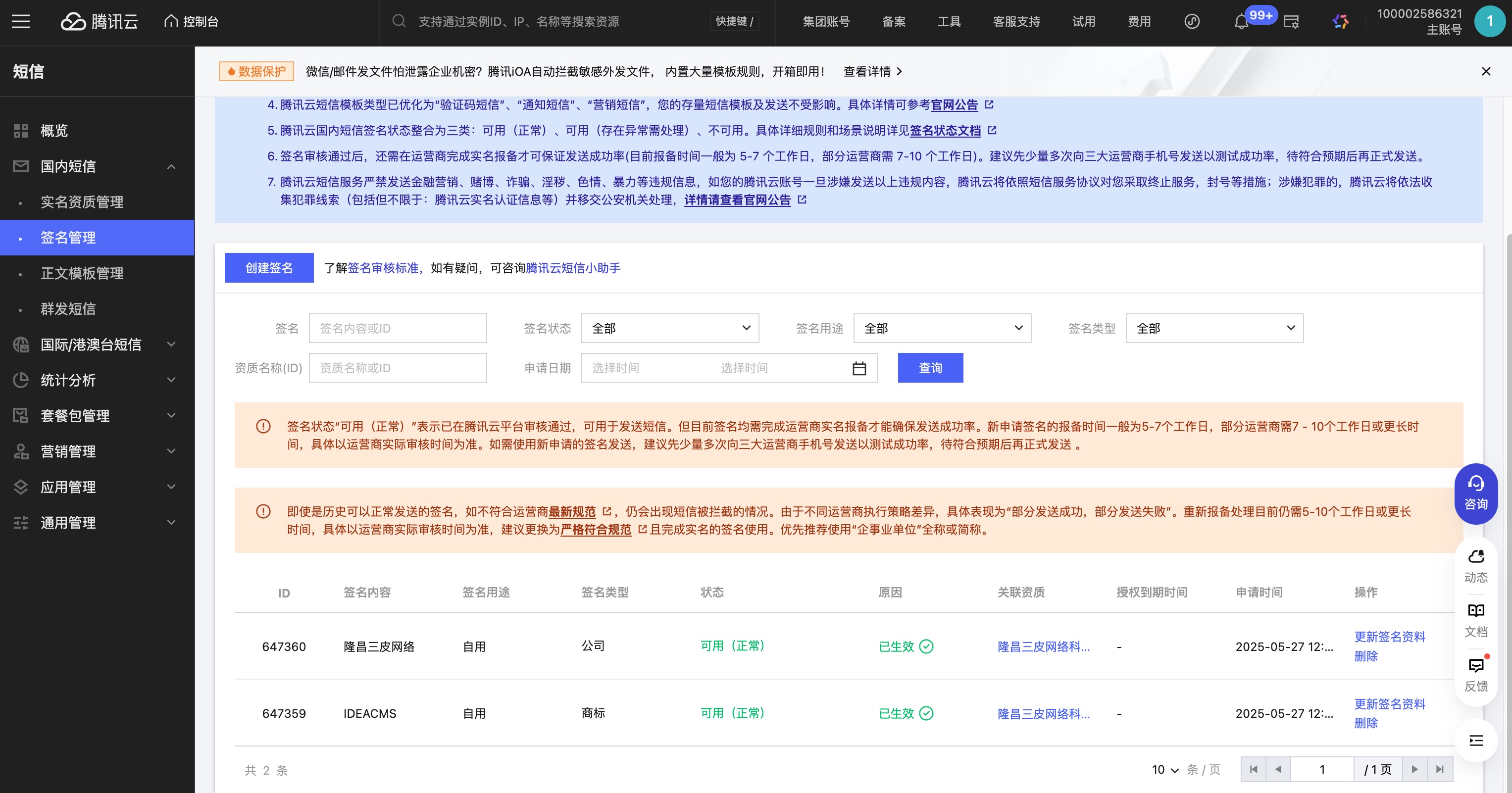
Task: Click the calendar icon in date range
Action: pos(858,368)
